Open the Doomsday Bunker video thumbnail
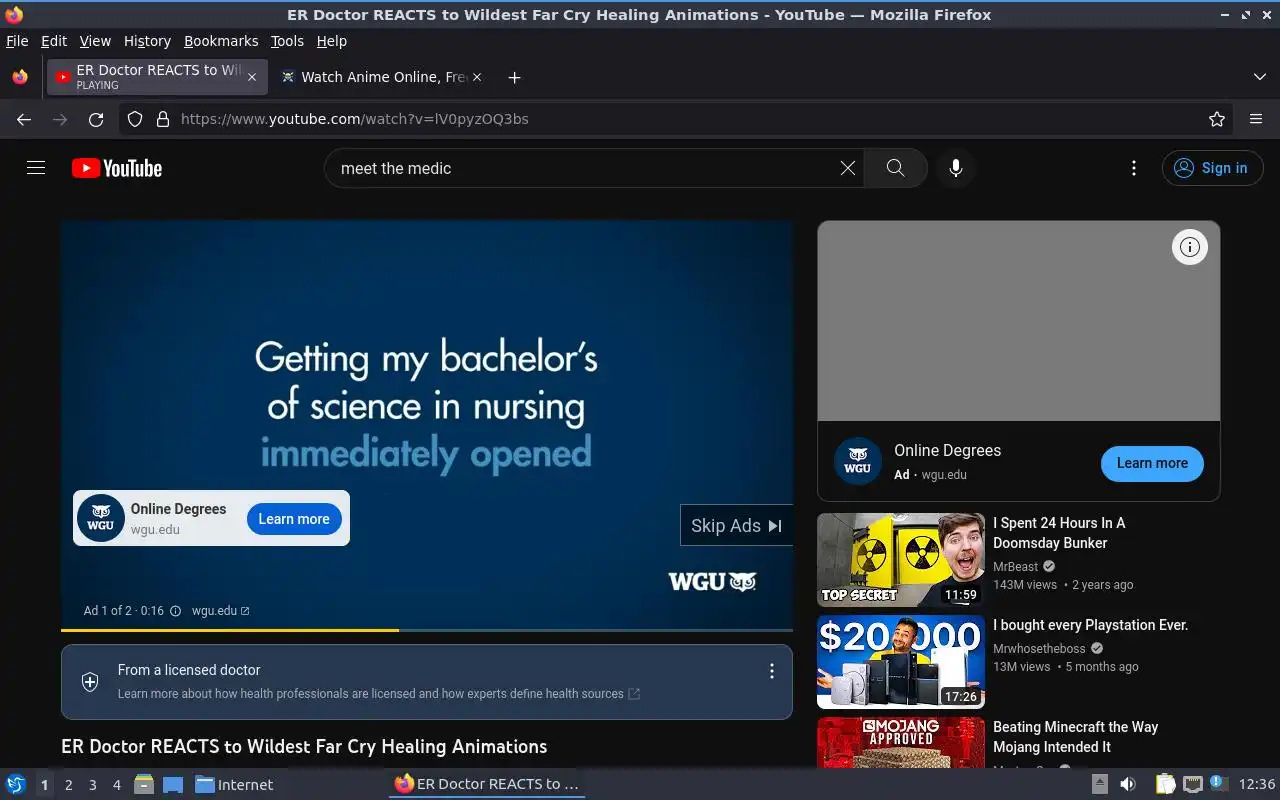Viewport: 1280px width, 800px height. point(901,560)
